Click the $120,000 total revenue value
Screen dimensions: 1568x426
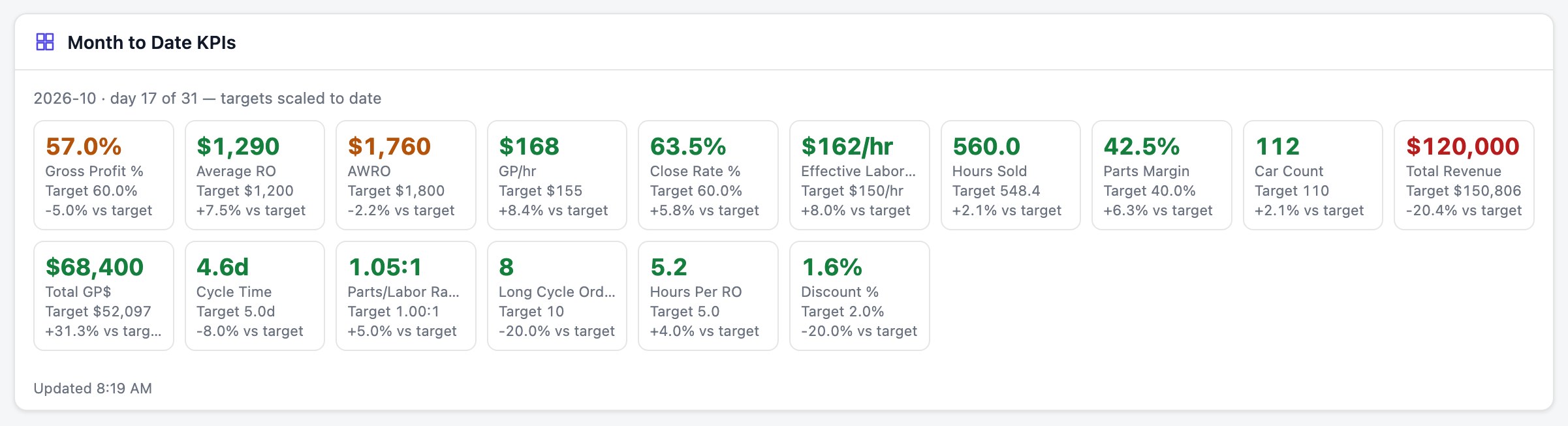(x=1463, y=146)
